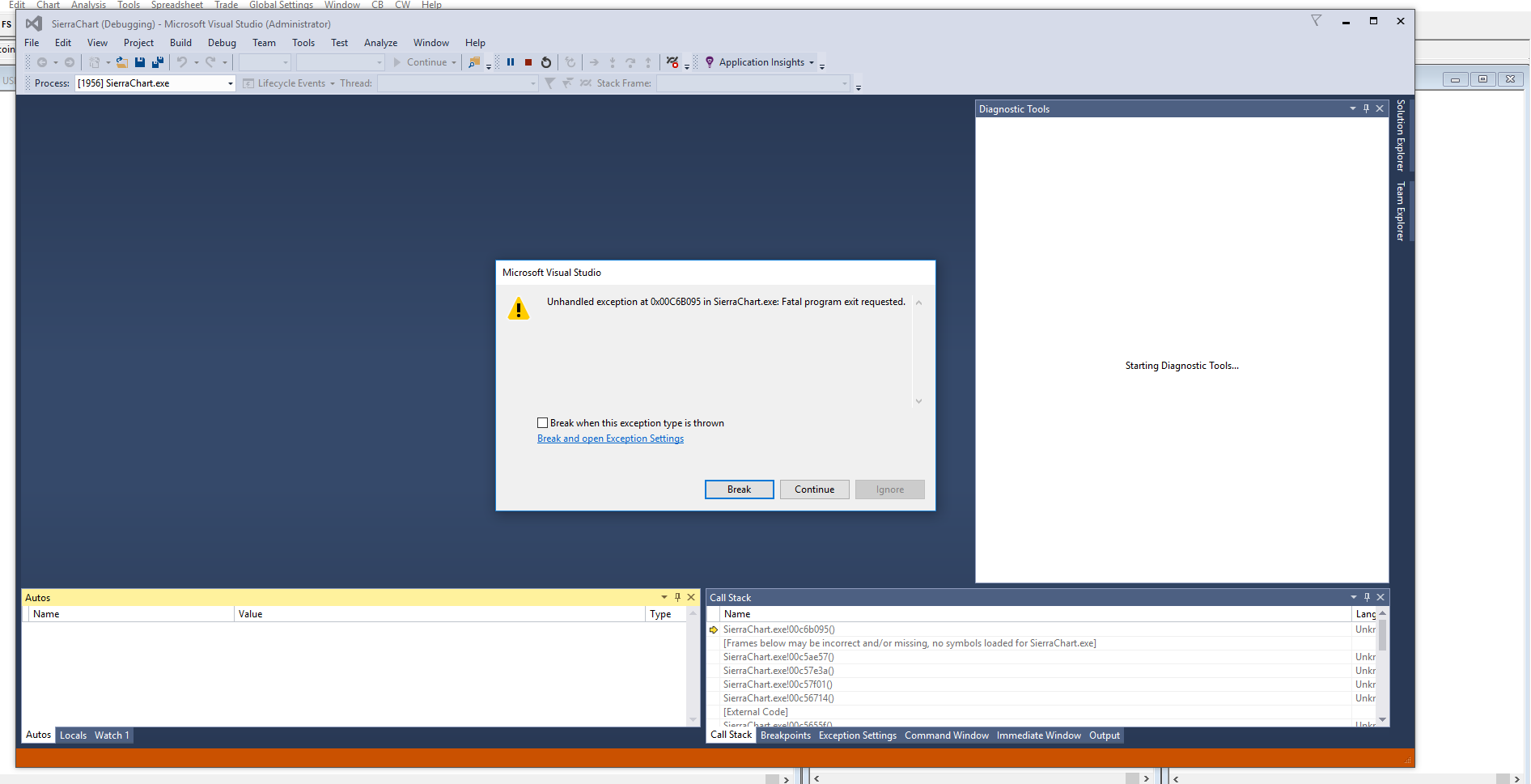
Task: Click the Step Out icon
Action: coord(648,62)
